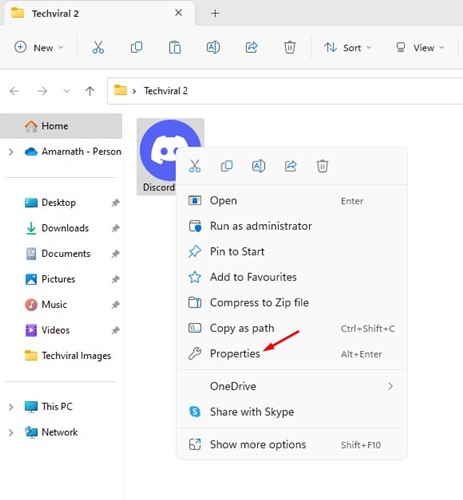This screenshot has height=500, width=463.
Task: Click the toolbar Delete trash icon
Action: coord(290,47)
